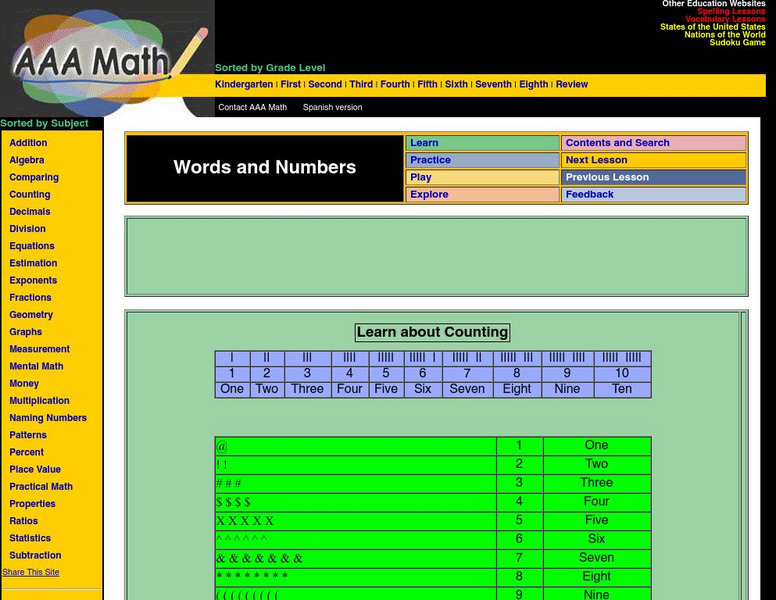Click 'Four' in the green table
This screenshot has height=600, width=776.
[x=597, y=502]
